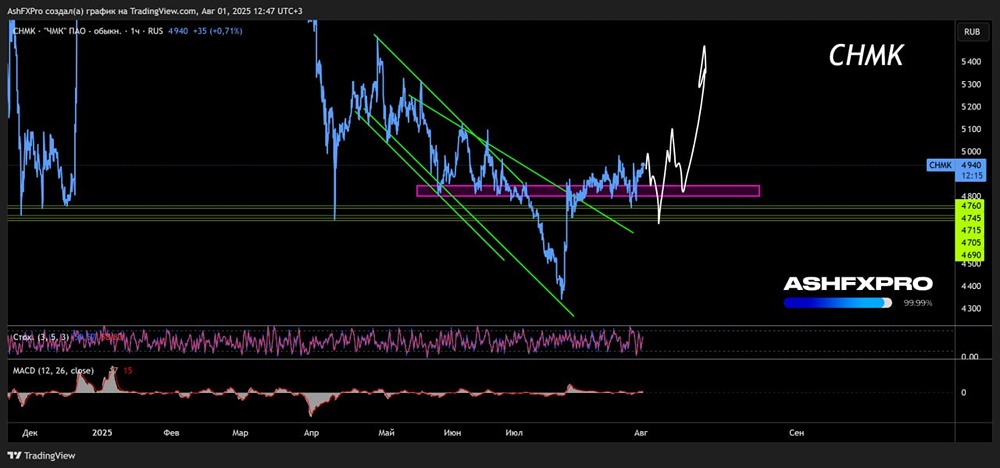Click the 4300 price scale value
This screenshot has width=1000, height=468.
tap(971, 309)
